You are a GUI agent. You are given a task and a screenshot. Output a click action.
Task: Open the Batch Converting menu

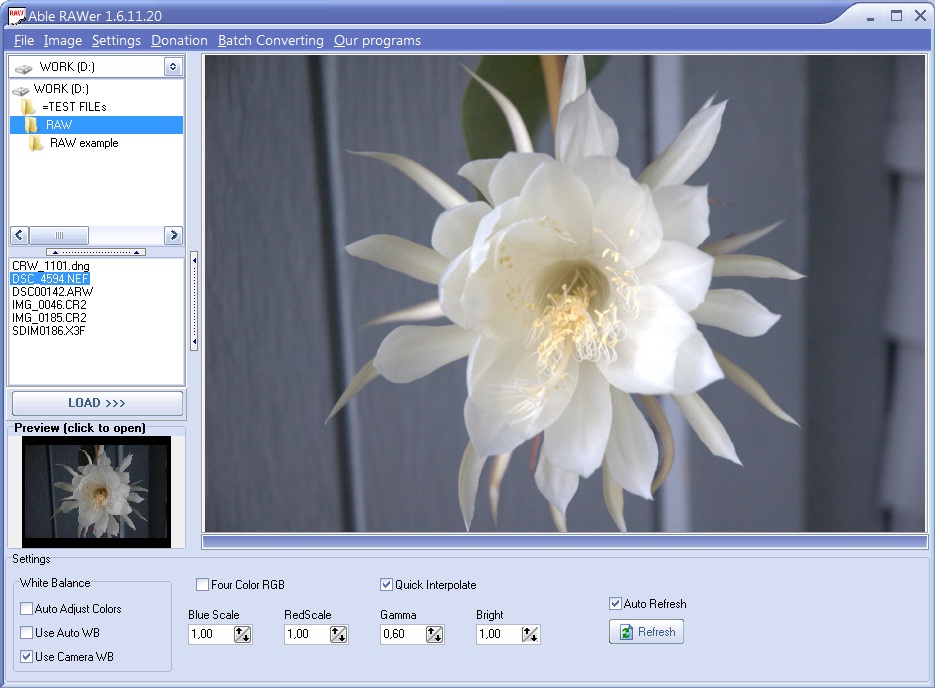point(270,41)
